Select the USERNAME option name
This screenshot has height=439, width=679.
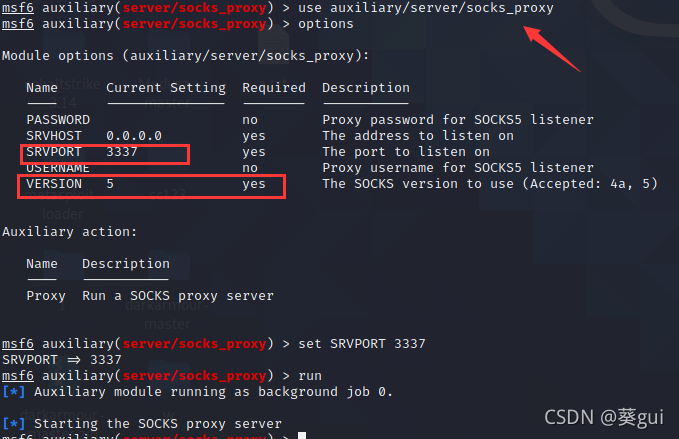point(58,168)
